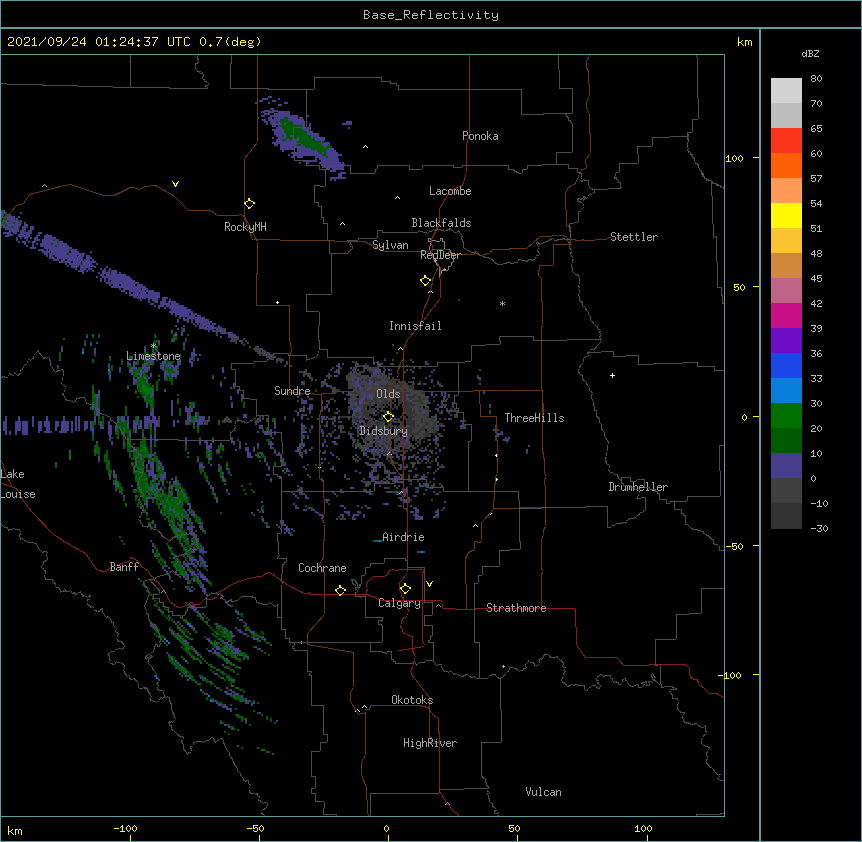The image size is (862, 842).
Task: Click the -100 tick on the bottom axis
Action: [x=125, y=828]
